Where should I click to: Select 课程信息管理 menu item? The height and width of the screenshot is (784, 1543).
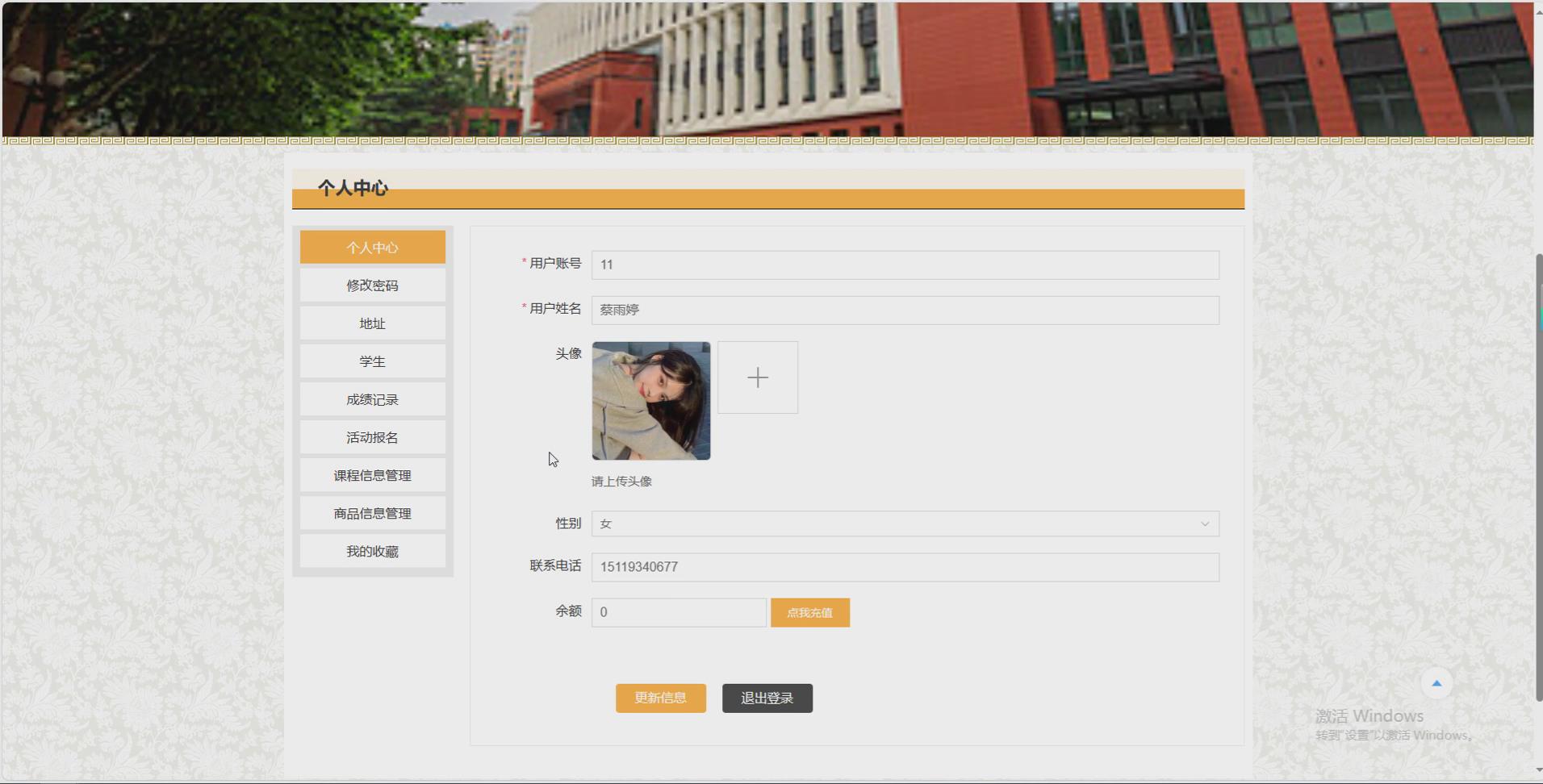tap(372, 475)
